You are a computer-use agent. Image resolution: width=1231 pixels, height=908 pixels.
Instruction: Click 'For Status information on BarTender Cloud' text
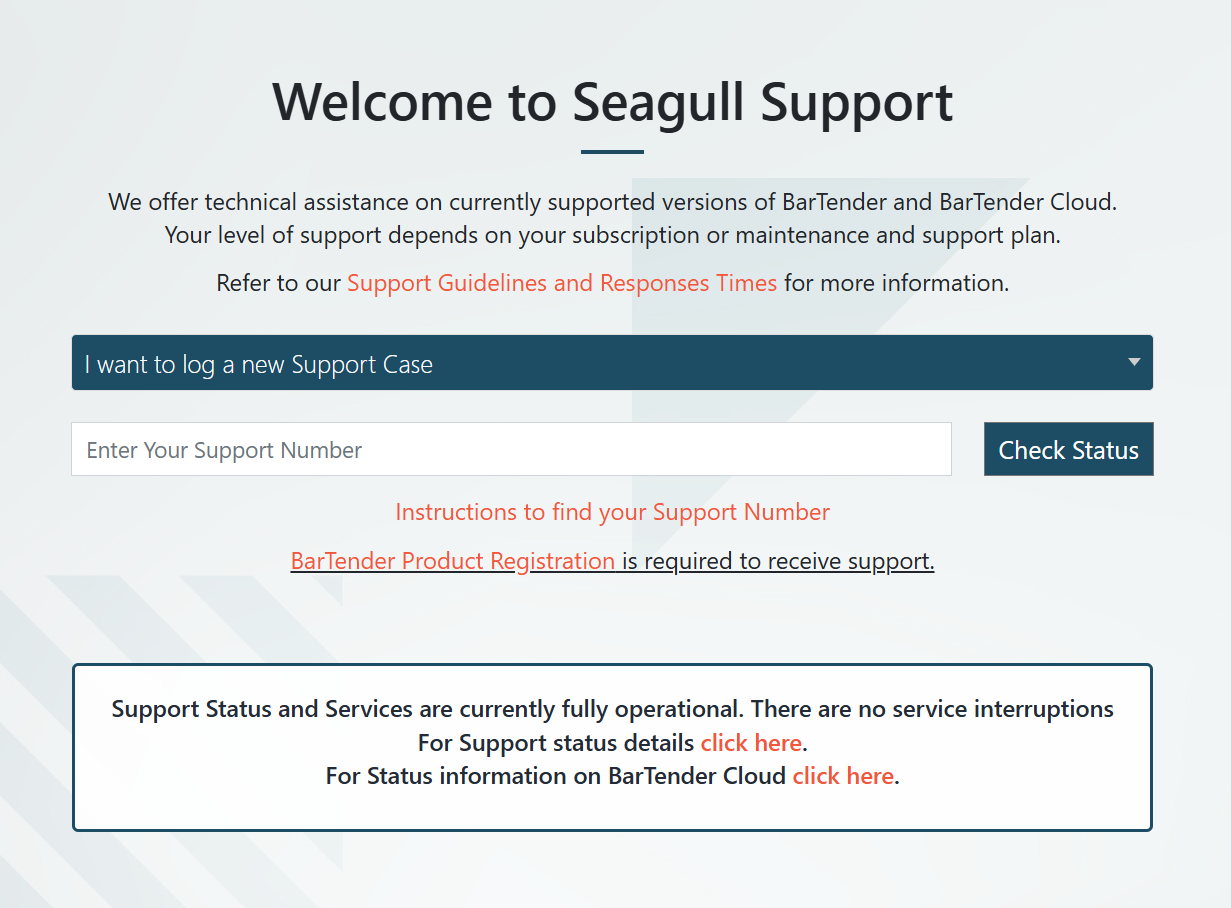click(x=556, y=776)
